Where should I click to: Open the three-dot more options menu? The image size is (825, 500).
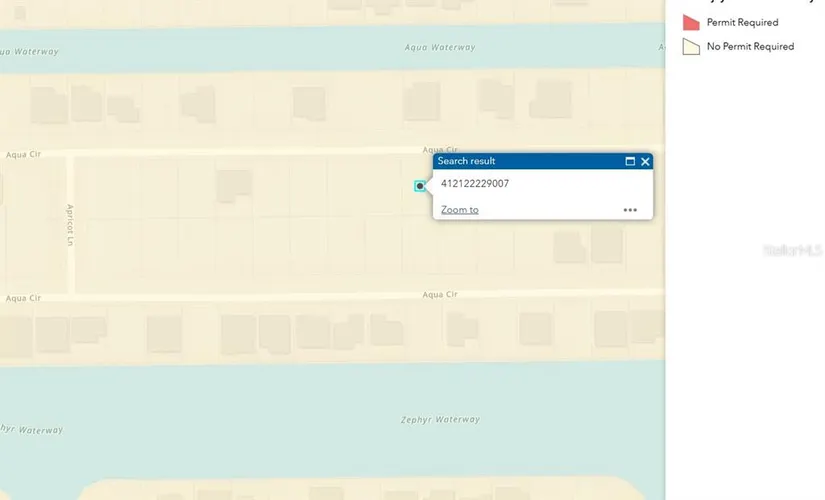630,210
